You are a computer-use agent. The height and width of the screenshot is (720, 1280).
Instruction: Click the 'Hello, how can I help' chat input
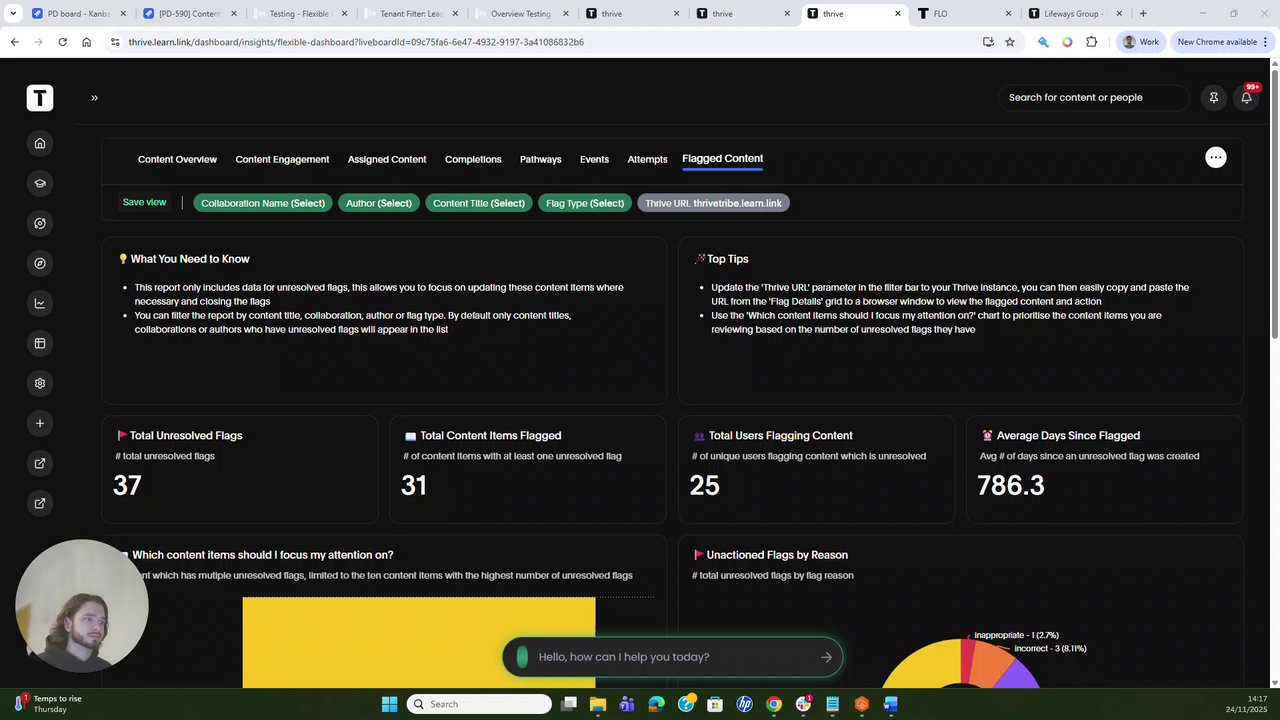[672, 657]
